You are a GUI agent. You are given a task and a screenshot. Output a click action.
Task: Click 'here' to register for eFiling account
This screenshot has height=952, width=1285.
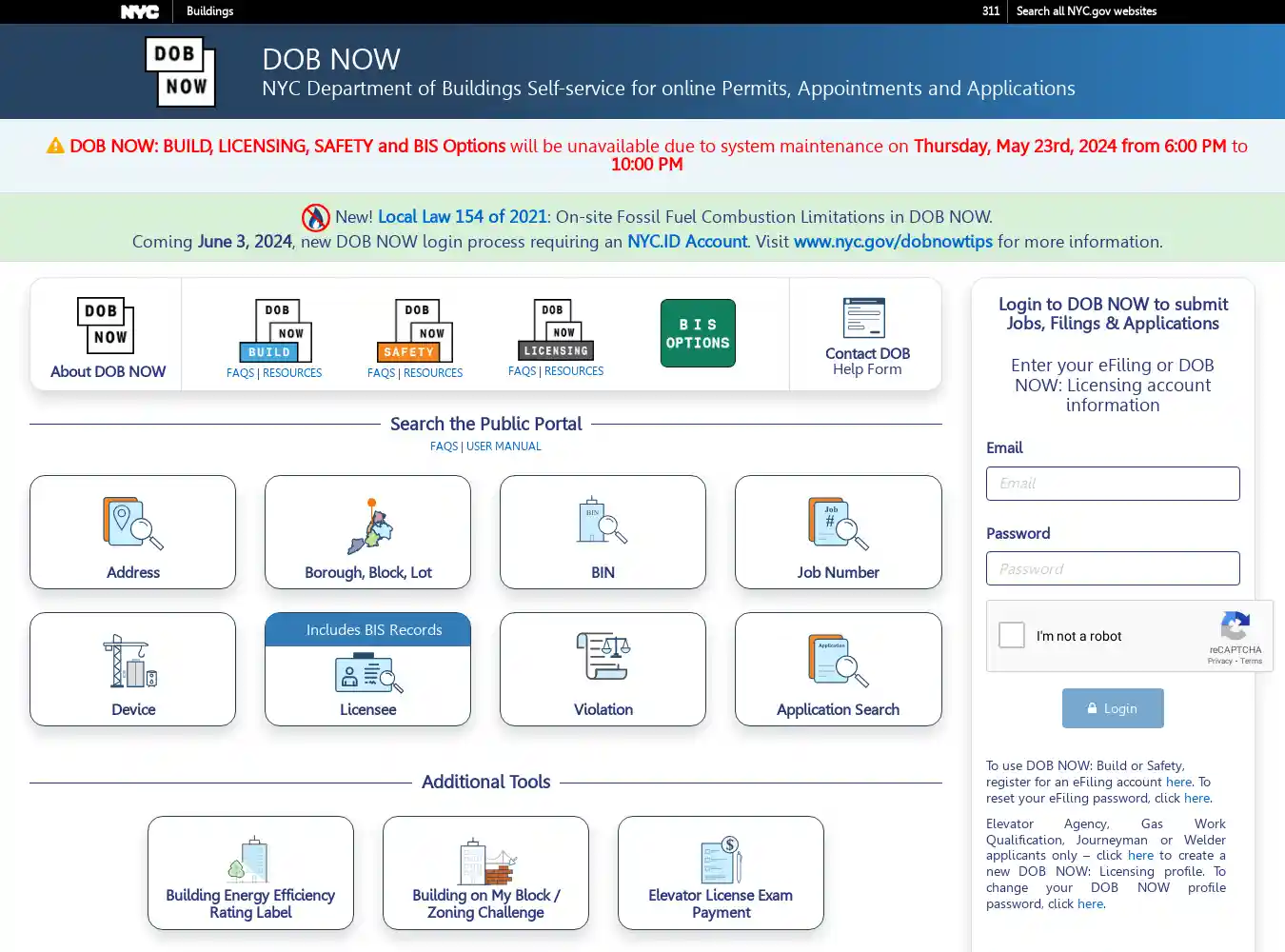(1178, 782)
